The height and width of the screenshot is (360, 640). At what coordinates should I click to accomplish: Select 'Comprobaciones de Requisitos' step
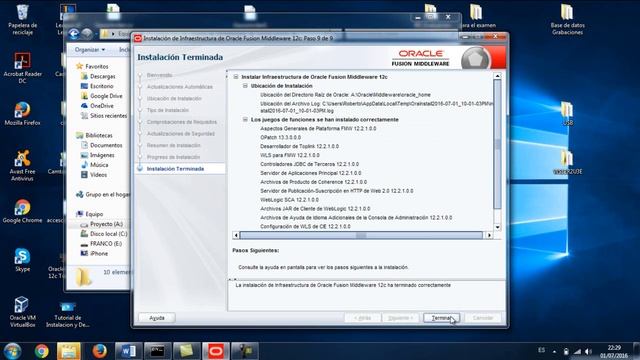182,122
